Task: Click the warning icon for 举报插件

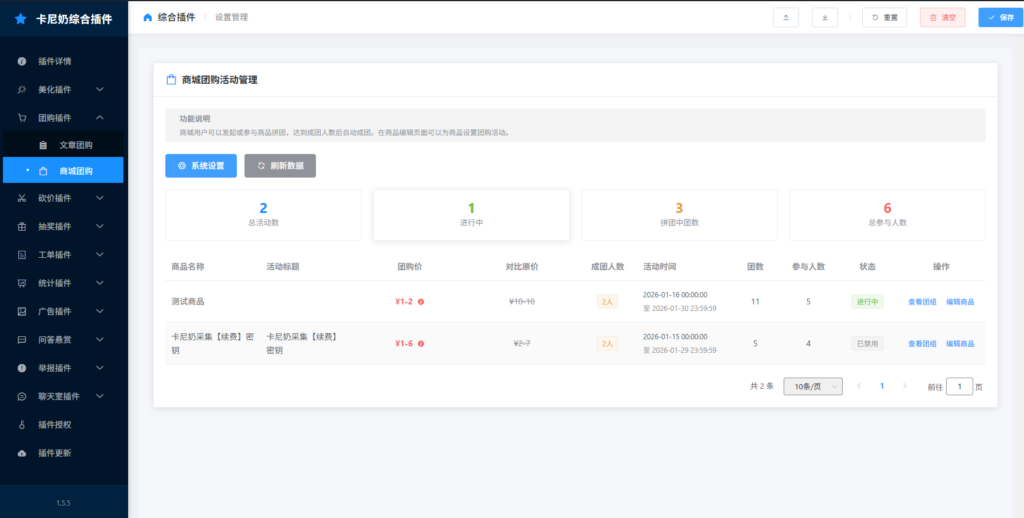Action: pyautogui.click(x=22, y=368)
